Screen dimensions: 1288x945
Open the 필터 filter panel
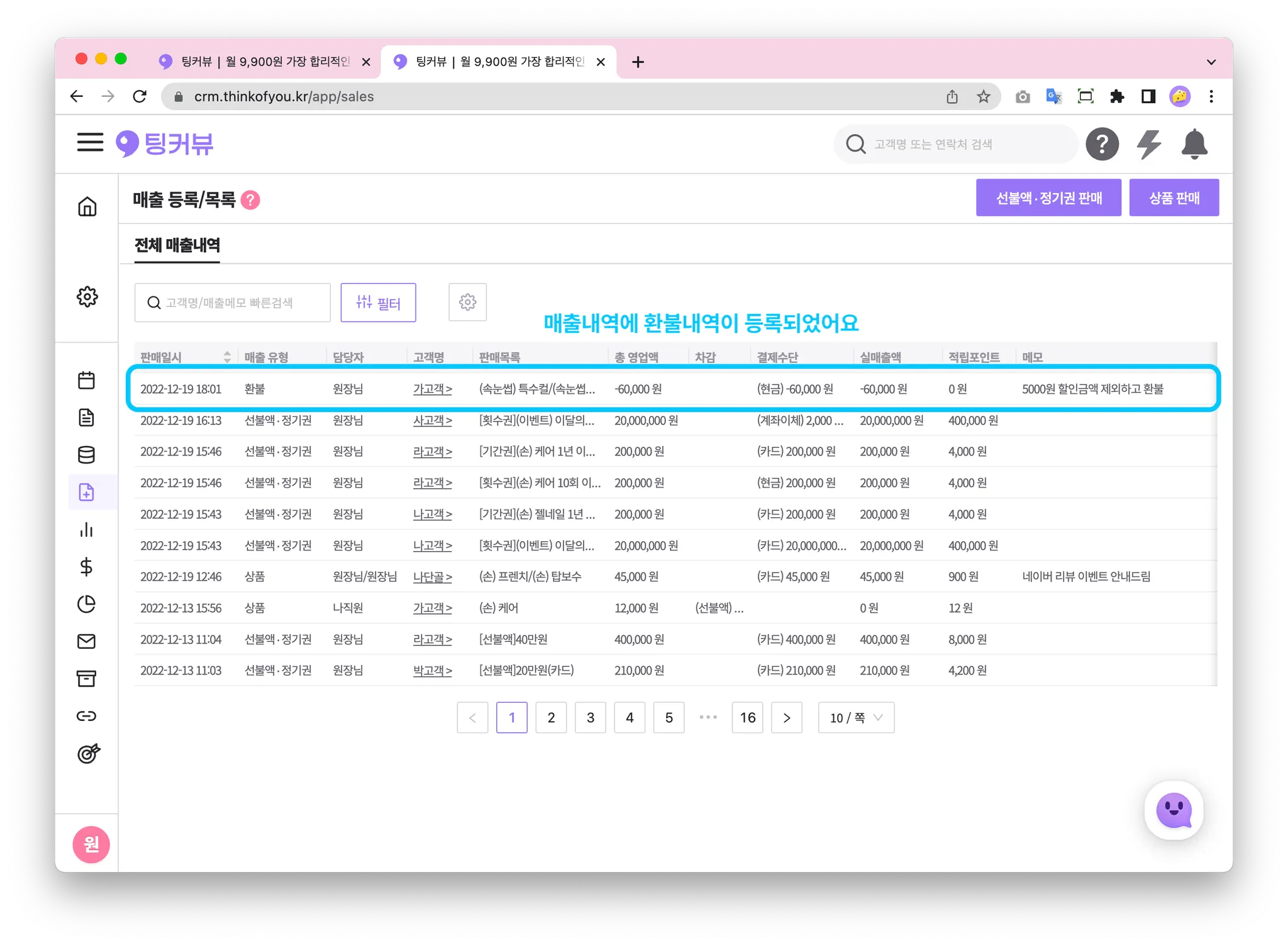(x=378, y=303)
